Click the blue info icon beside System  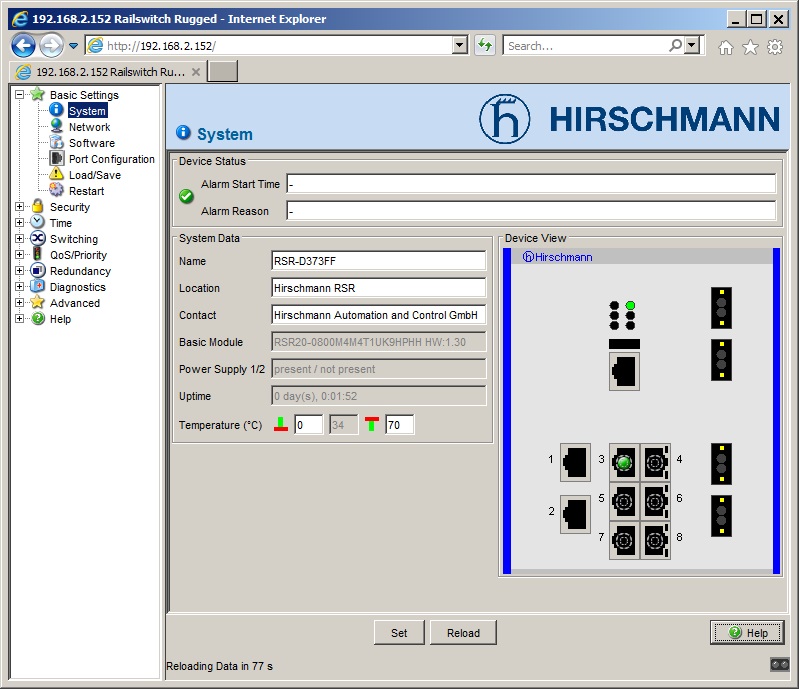tap(56, 110)
